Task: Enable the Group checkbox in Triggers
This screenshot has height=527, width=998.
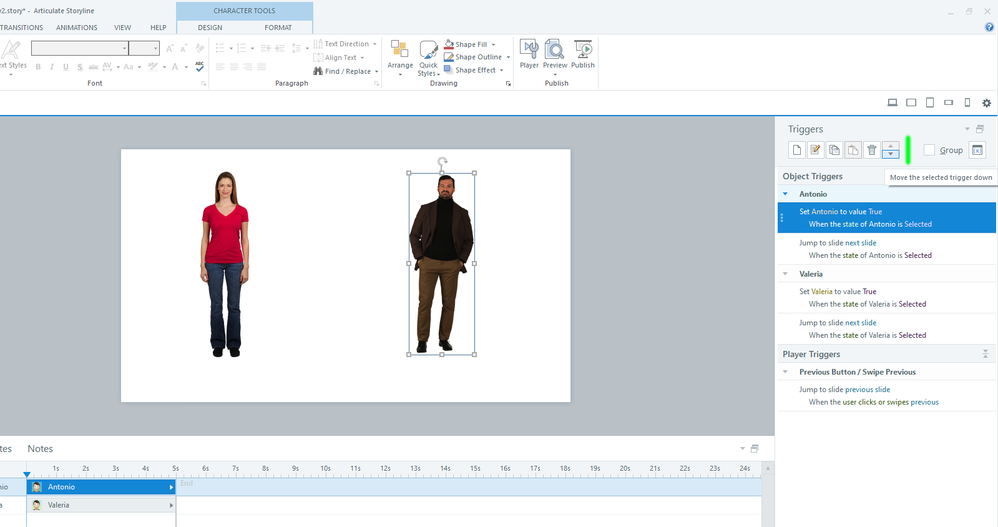Action: coord(930,150)
